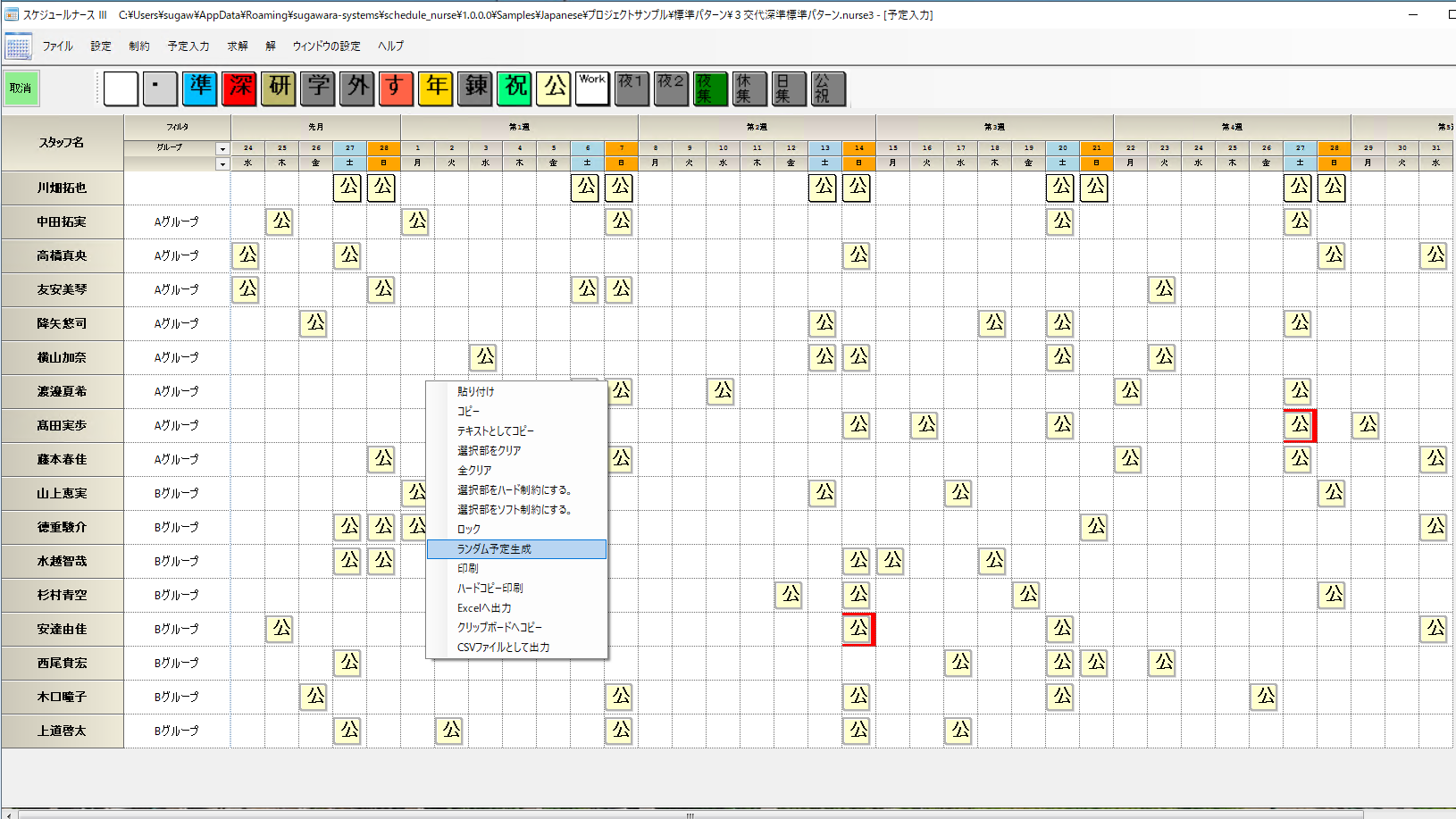
Task: Open the second filter dropdown below グループ
Action: [222, 164]
